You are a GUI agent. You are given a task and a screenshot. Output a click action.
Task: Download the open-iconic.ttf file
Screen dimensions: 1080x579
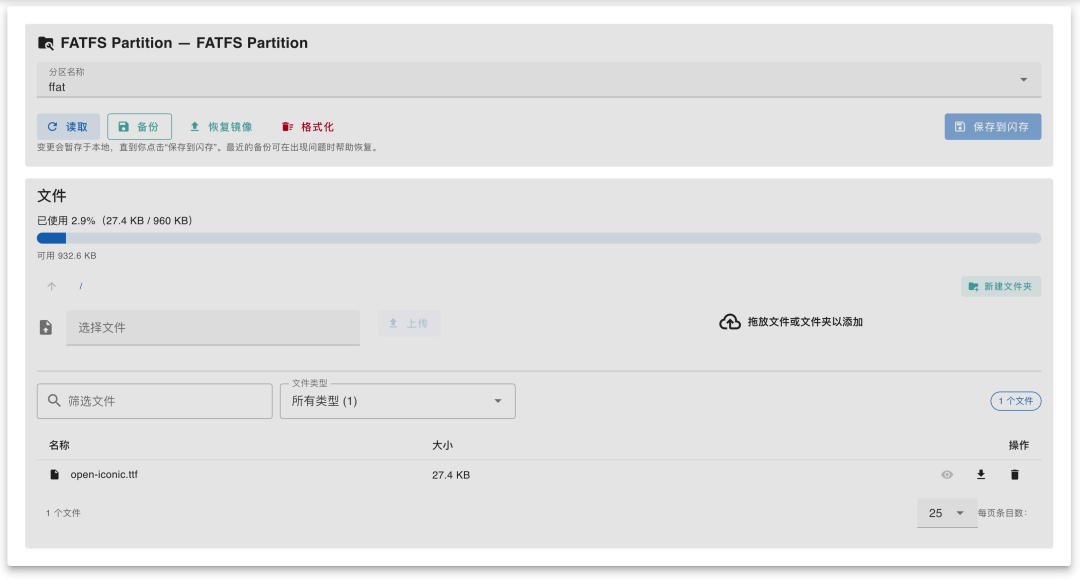(981, 474)
